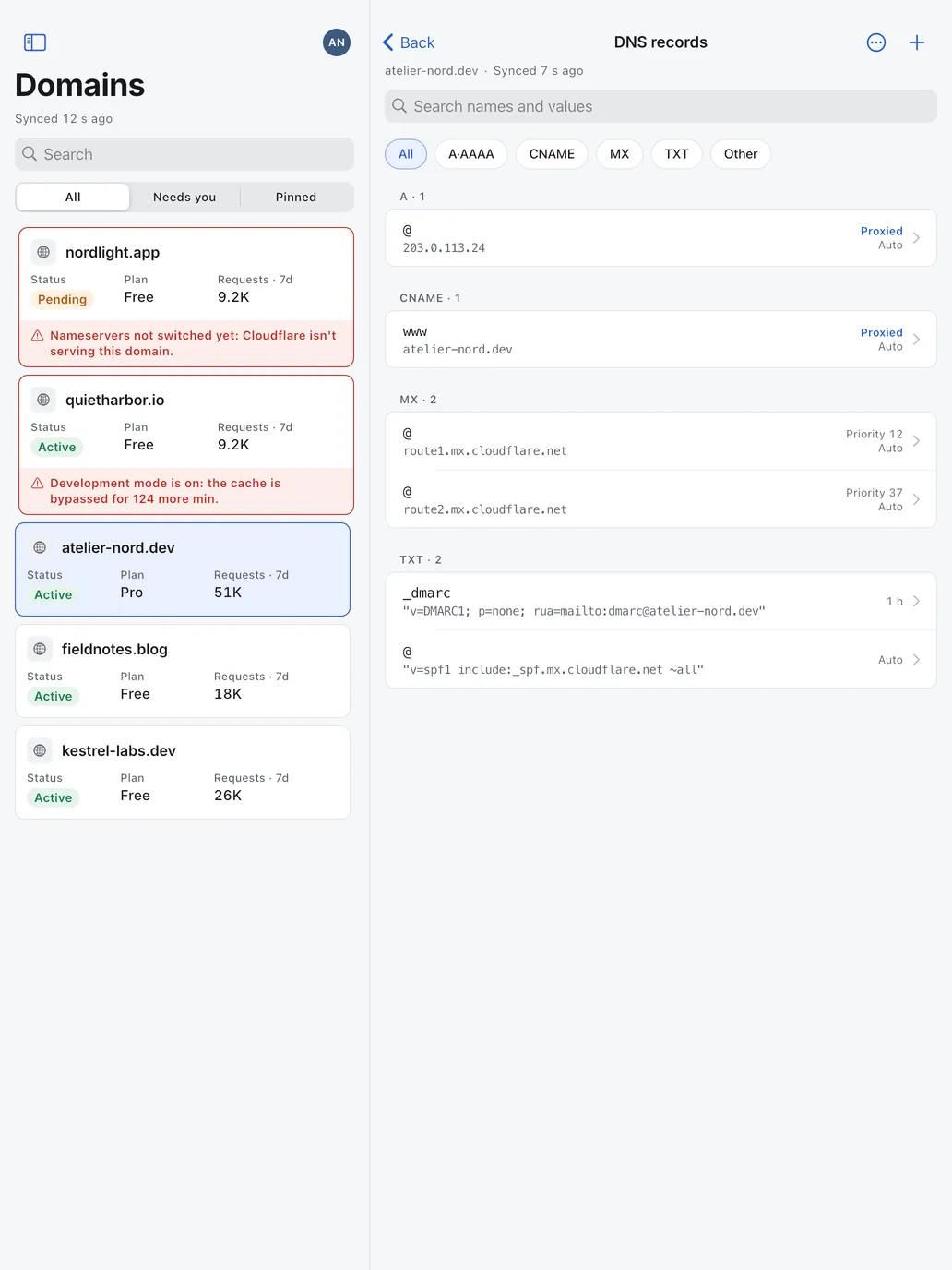Select the All segment in Domains list
The width and height of the screenshot is (952, 1270).
pyautogui.click(x=73, y=197)
